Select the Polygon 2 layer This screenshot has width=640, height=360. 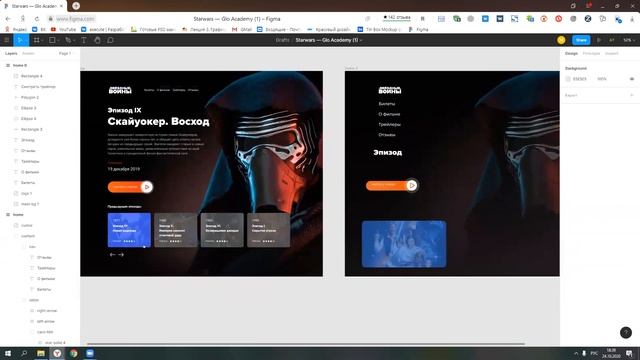30,98
